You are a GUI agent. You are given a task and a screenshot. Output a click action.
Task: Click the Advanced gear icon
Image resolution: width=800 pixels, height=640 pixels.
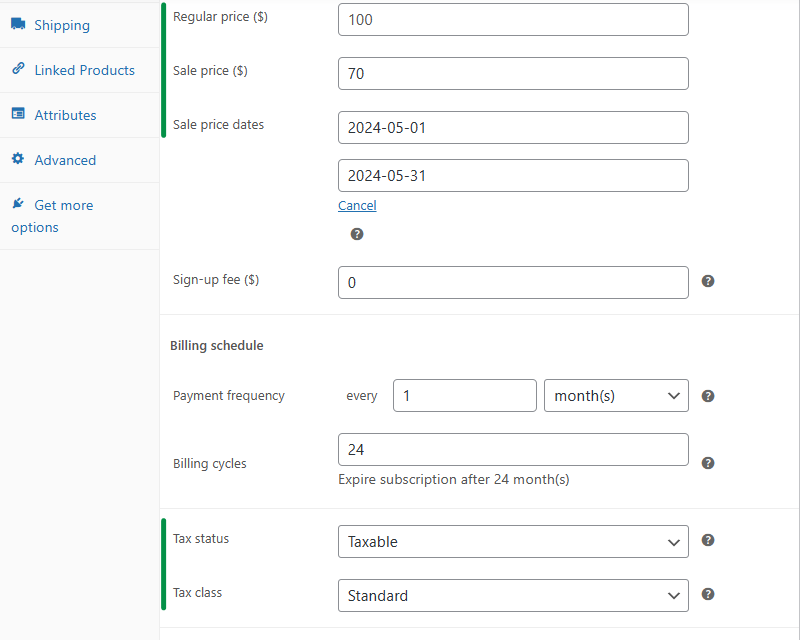[18, 159]
